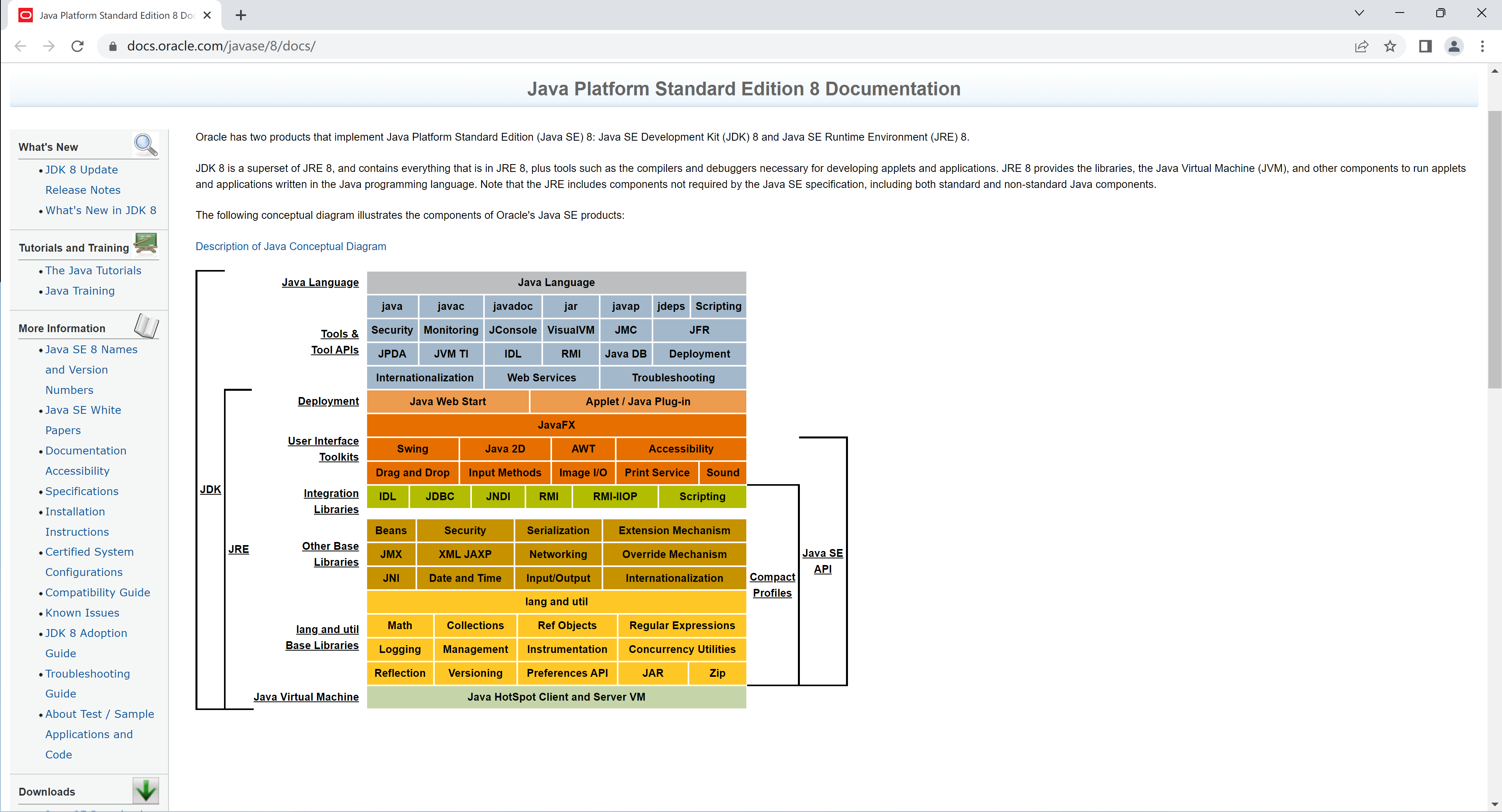Open the Compatibility Guide link

coord(98,592)
